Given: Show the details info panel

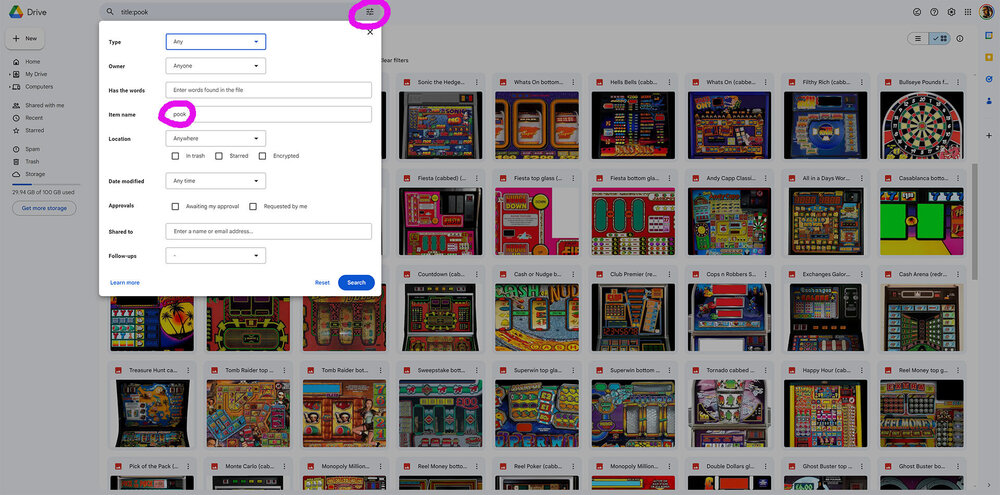Looking at the screenshot, I should (960, 38).
